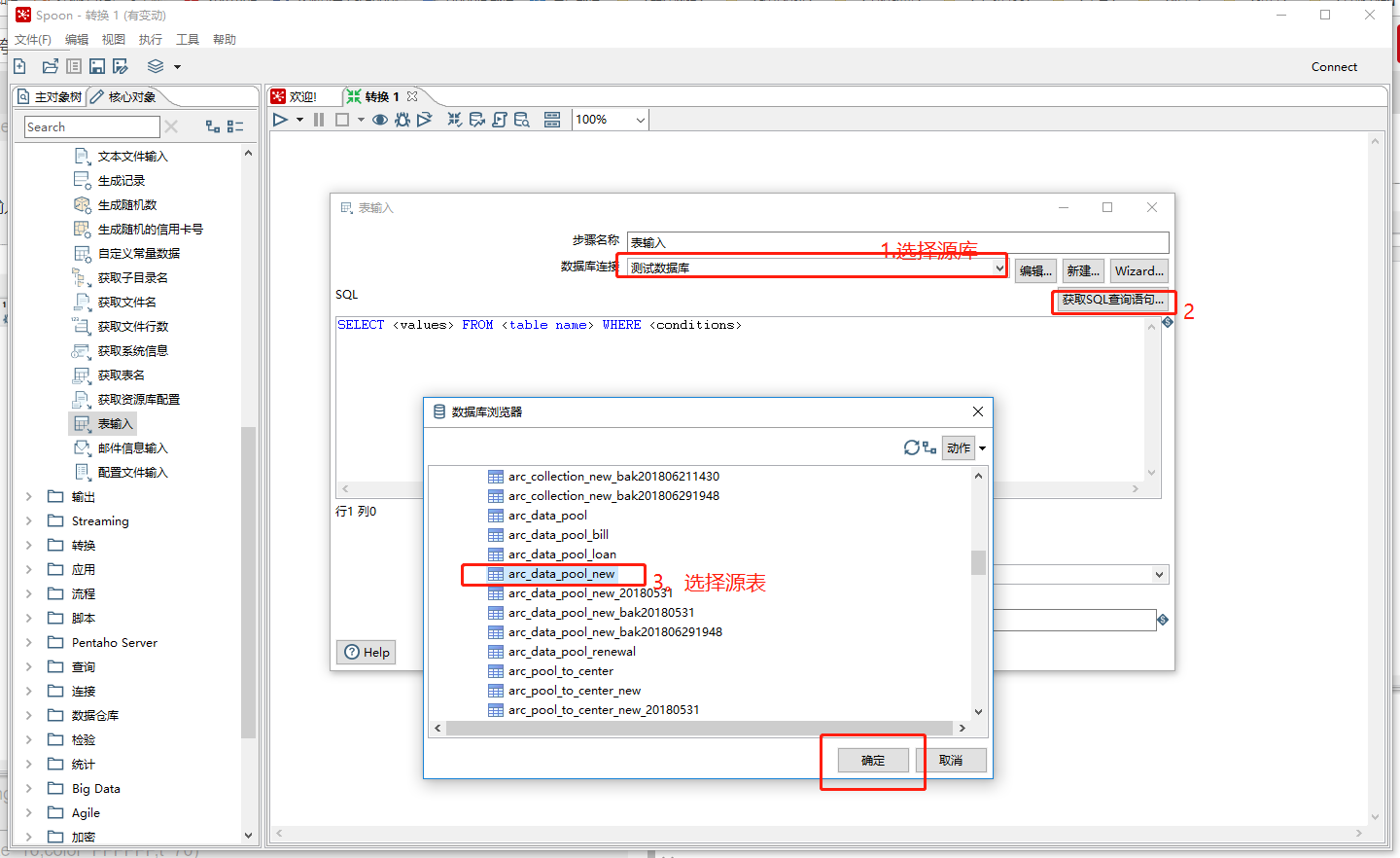1400x858 pixels.
Task: Click the variable diamond icon beside SQL editor
Action: point(1168,322)
